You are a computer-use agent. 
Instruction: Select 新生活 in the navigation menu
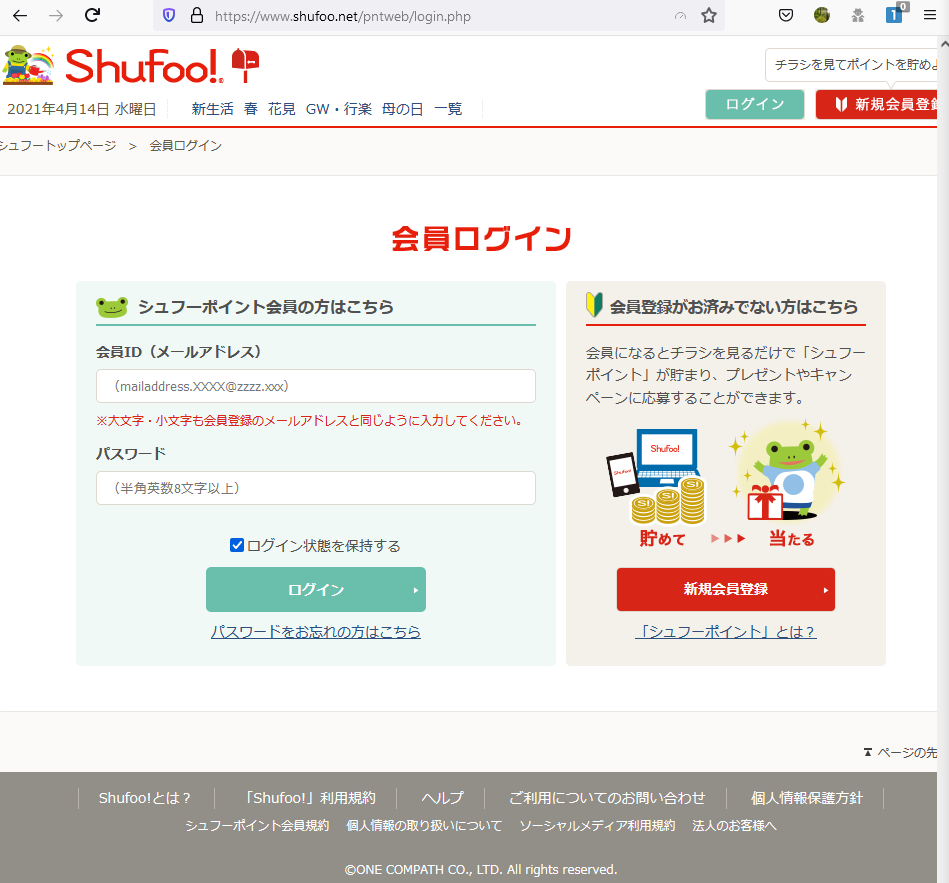212,108
